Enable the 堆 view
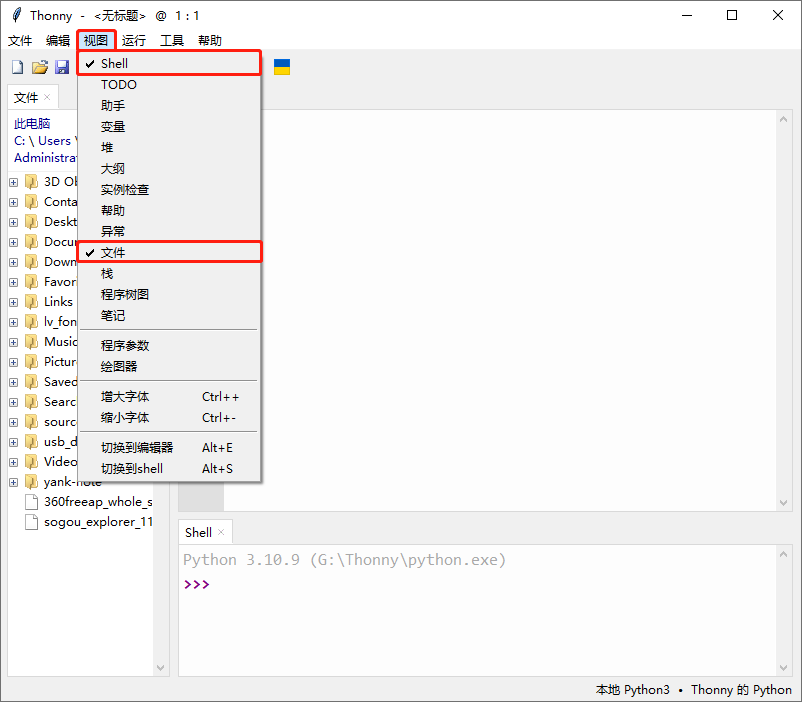The height and width of the screenshot is (702, 802). (x=169, y=147)
